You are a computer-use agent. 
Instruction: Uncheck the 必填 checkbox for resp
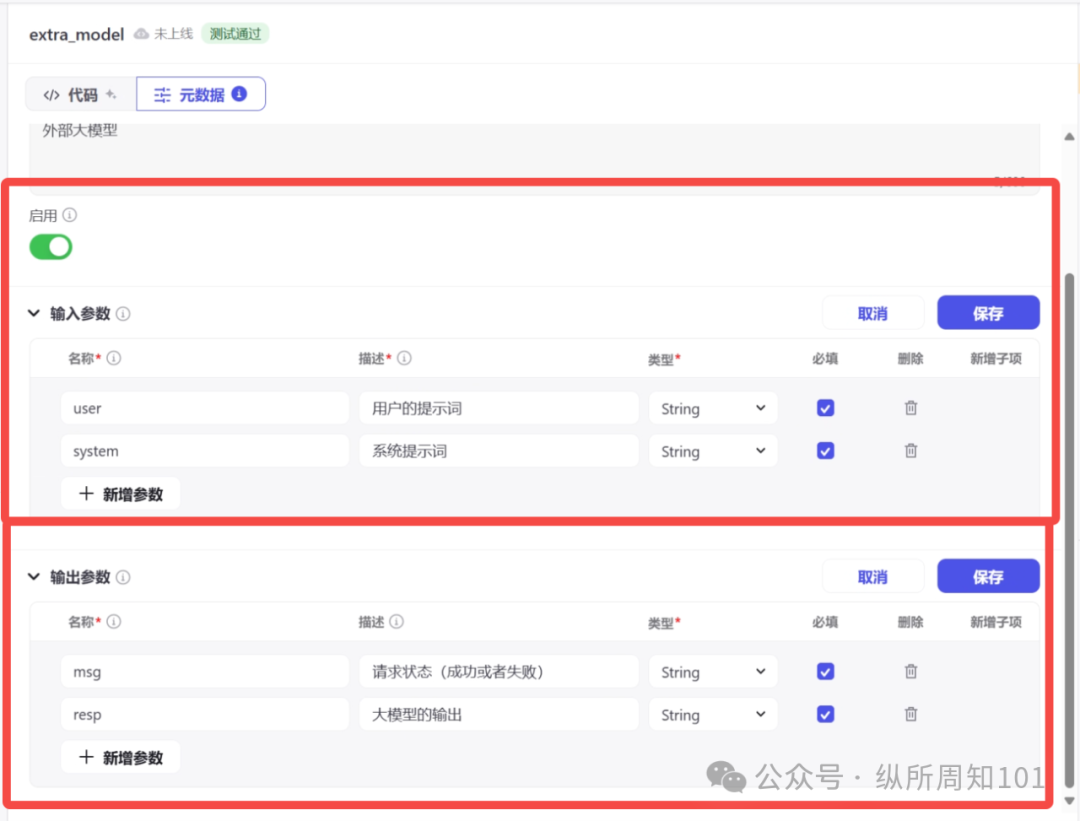pos(825,714)
